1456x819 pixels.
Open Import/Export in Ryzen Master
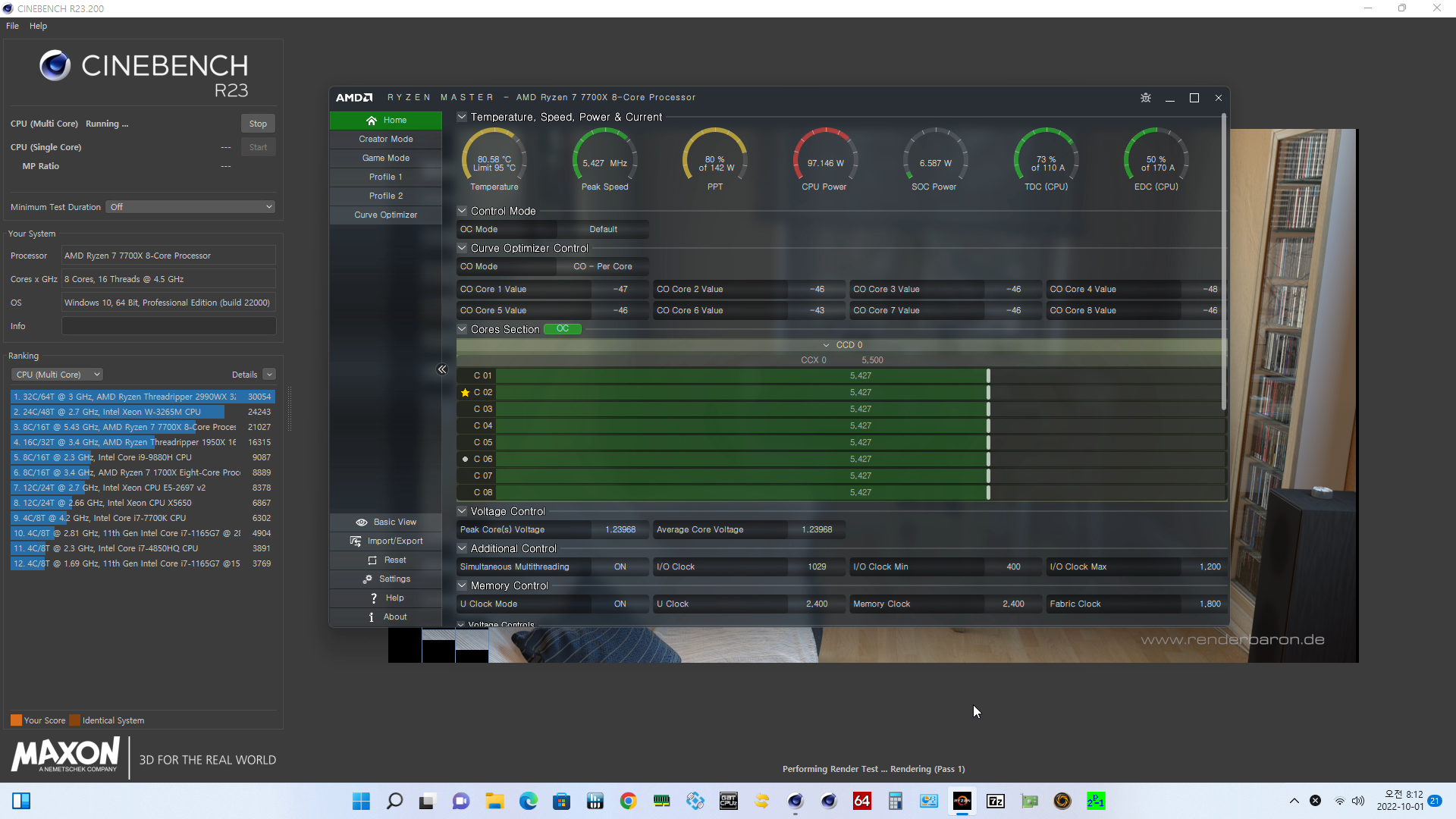tap(386, 541)
